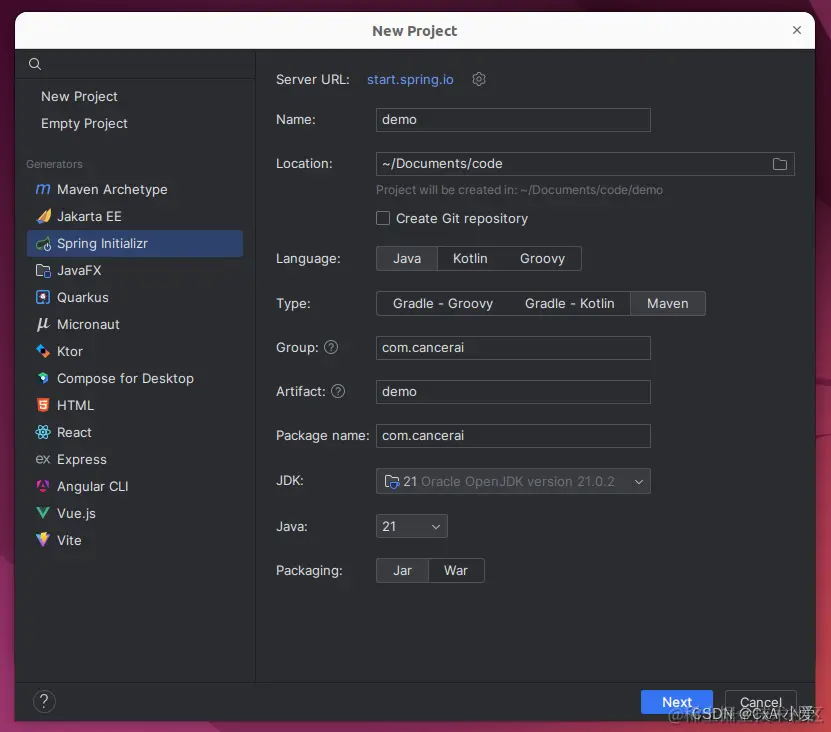Select Micronaut generator label
831x732 pixels.
tap(88, 324)
